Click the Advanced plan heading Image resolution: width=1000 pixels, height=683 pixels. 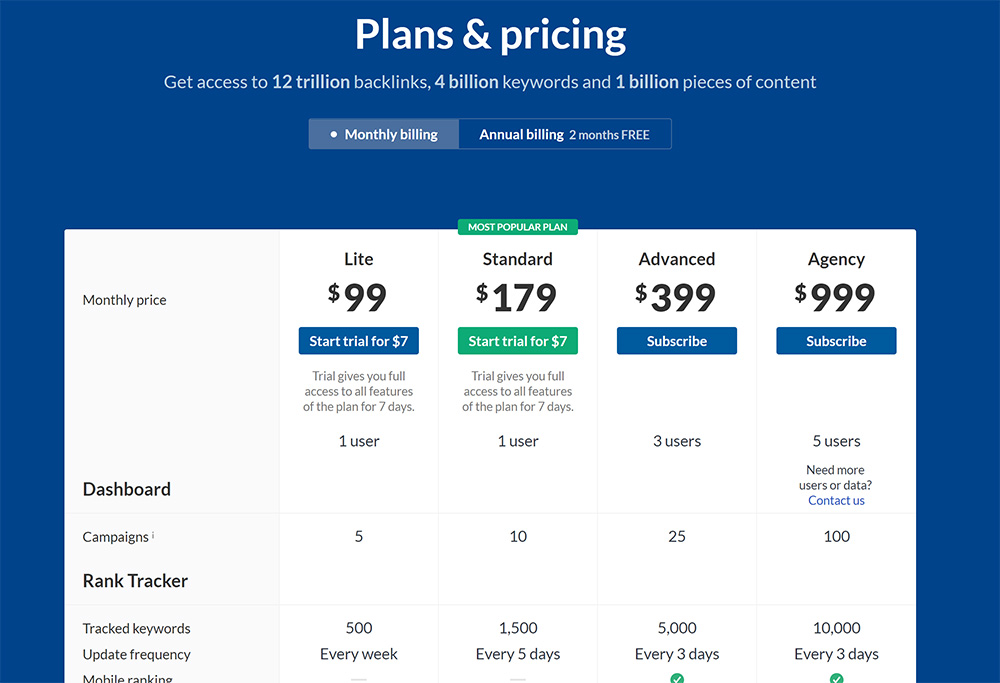coord(677,259)
